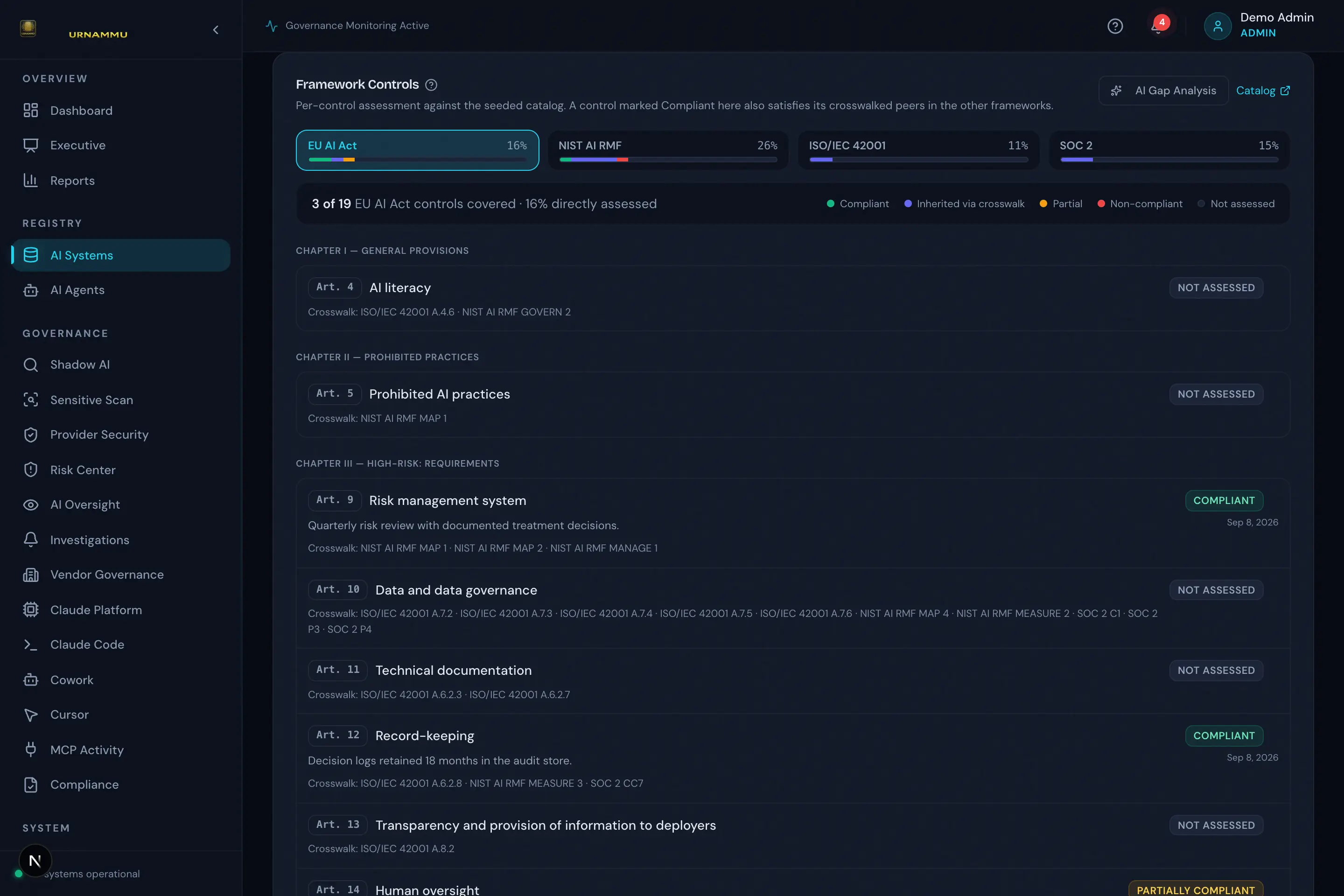Open Demo Admin user profile
1344x896 pixels.
tap(1259, 26)
